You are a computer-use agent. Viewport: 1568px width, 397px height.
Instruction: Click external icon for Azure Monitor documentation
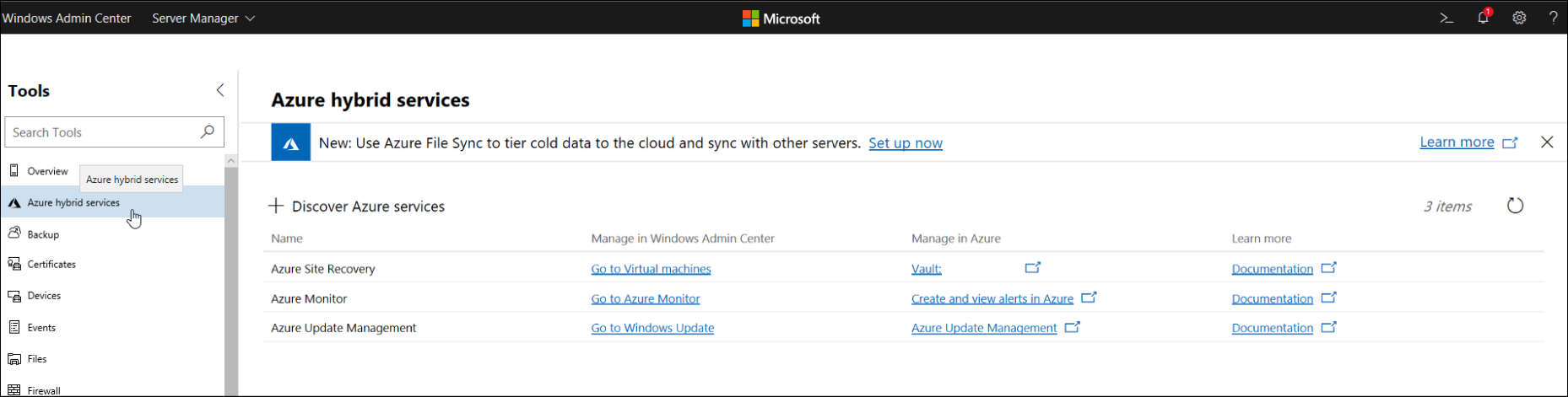pyautogui.click(x=1328, y=297)
